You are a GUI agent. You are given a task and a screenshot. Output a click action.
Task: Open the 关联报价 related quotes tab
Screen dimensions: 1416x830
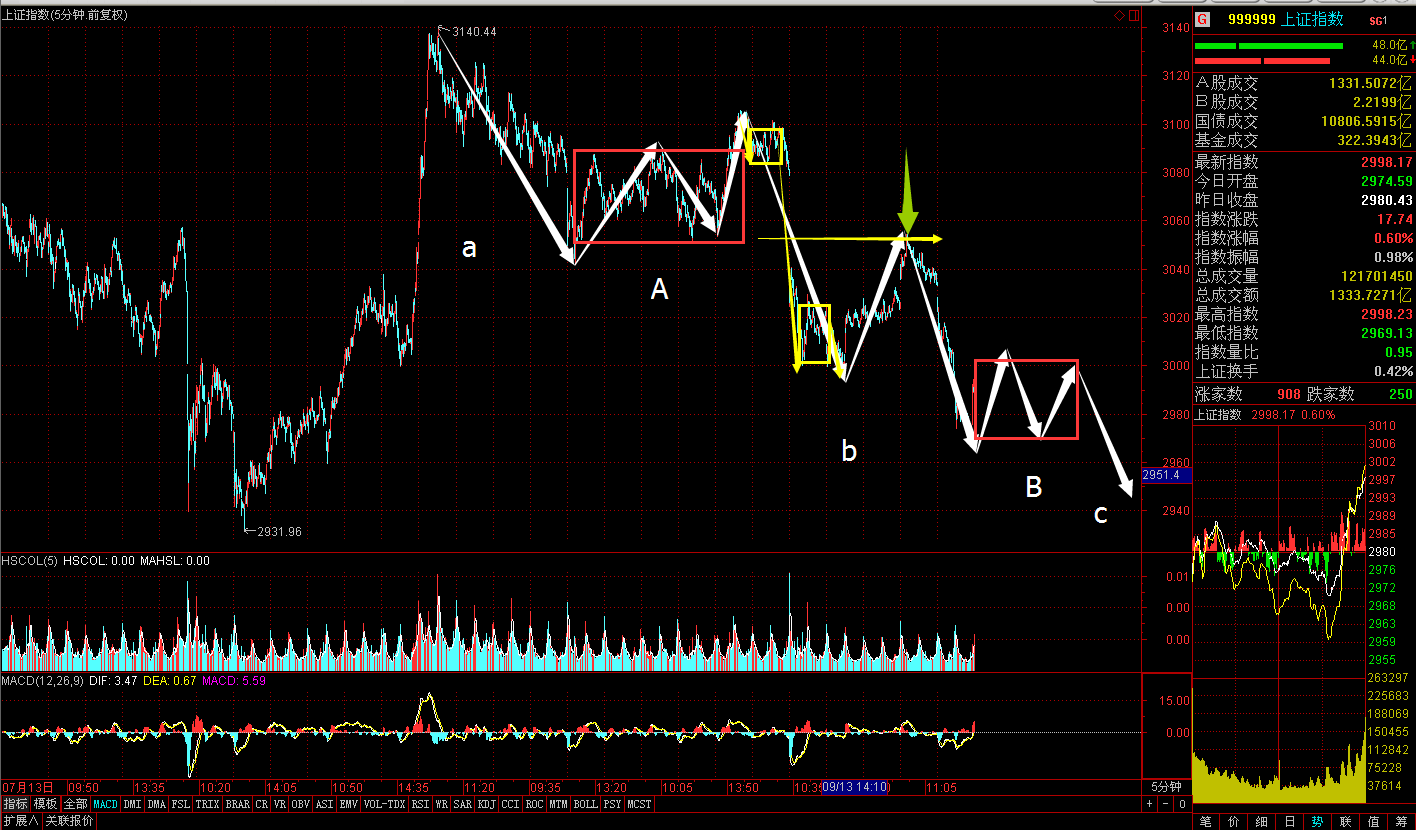pos(69,821)
